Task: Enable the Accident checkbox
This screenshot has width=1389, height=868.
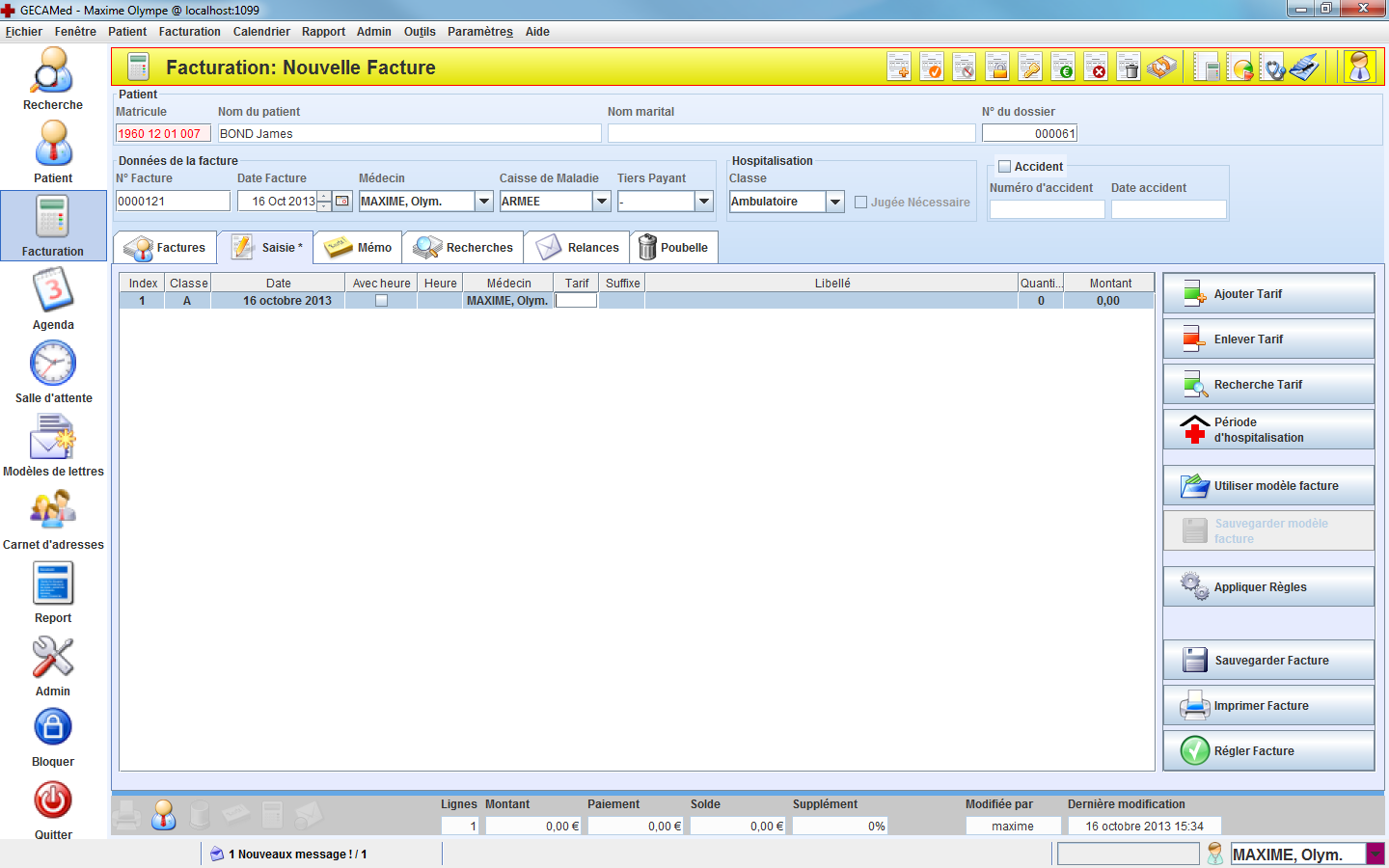Action: click(x=1004, y=167)
